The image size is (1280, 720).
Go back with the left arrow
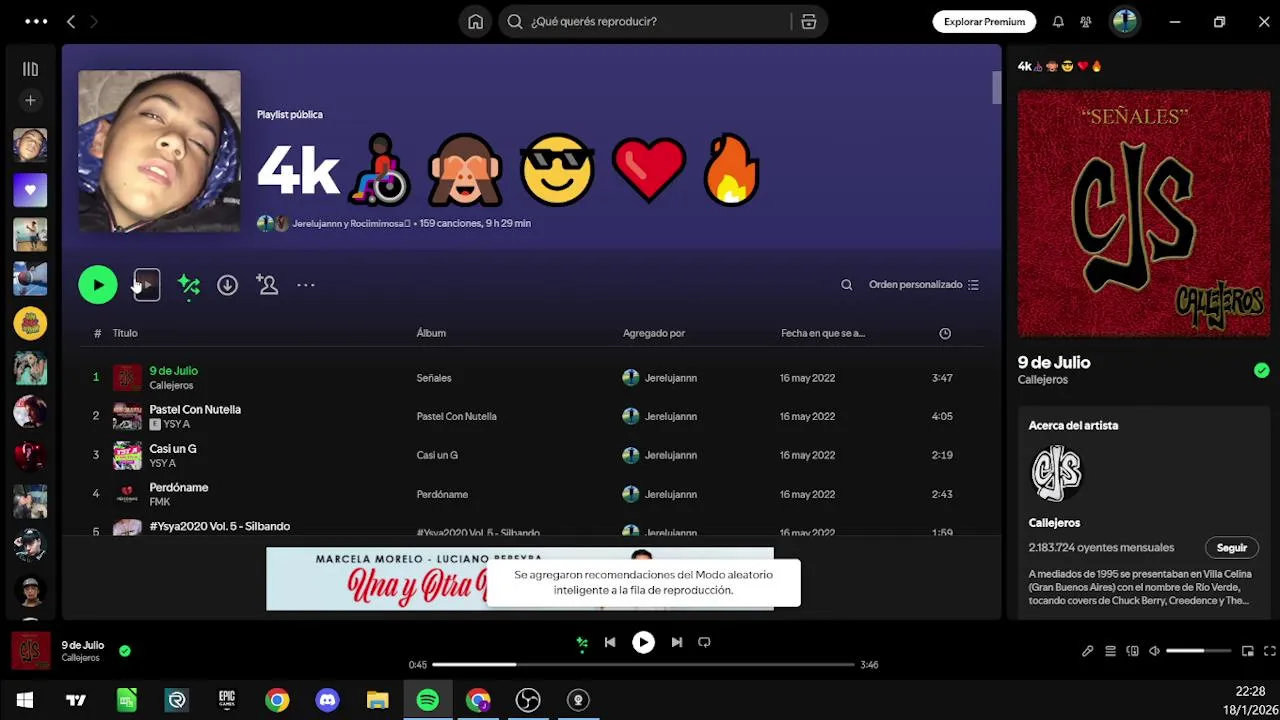coord(71,21)
